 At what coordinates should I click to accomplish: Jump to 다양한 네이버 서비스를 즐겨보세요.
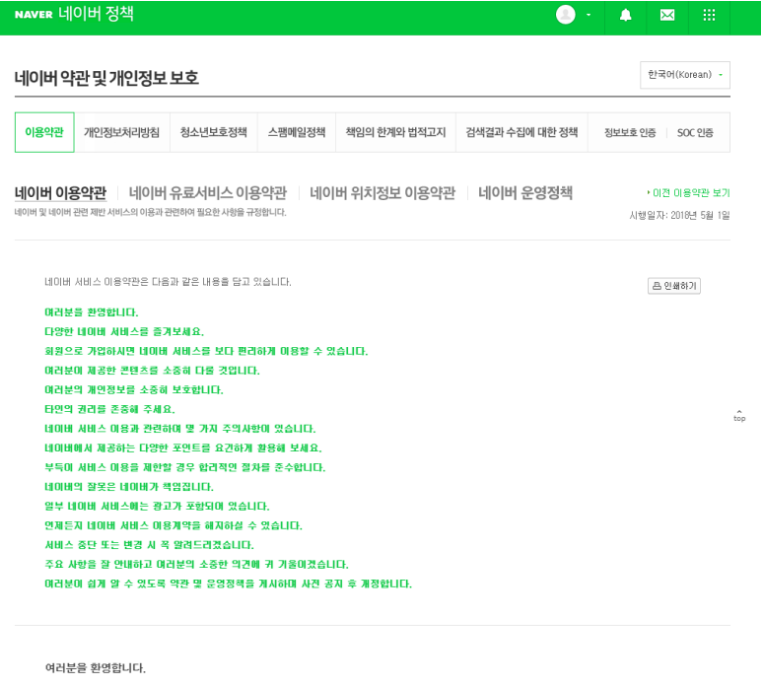pos(124,331)
